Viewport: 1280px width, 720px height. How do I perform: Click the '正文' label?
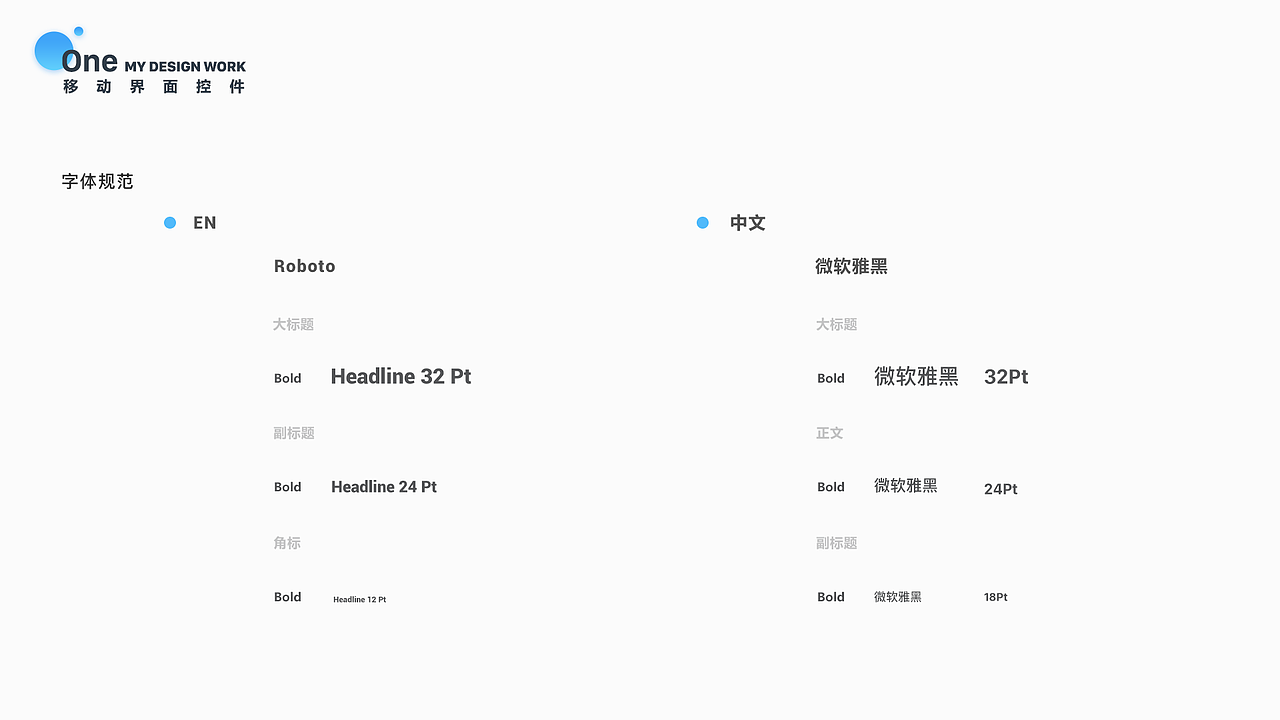[830, 433]
